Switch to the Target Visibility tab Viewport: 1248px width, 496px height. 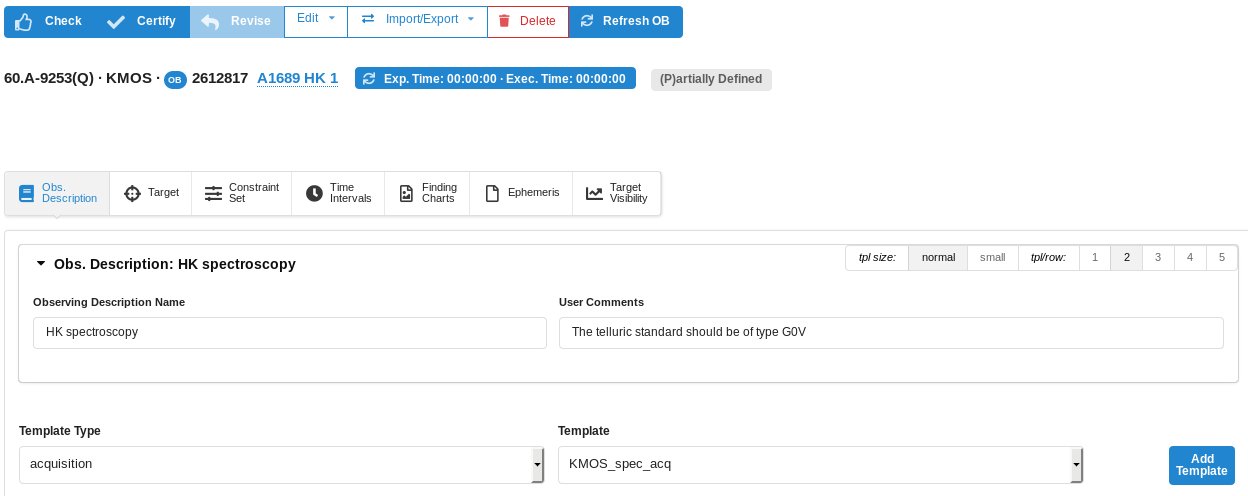pyautogui.click(x=616, y=193)
